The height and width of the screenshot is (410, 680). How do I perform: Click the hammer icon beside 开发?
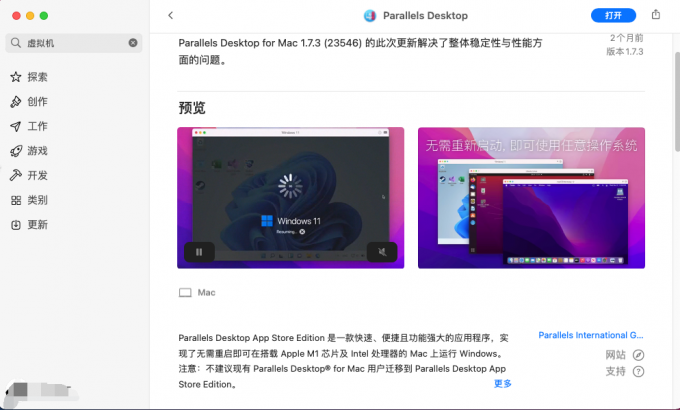click(x=16, y=175)
